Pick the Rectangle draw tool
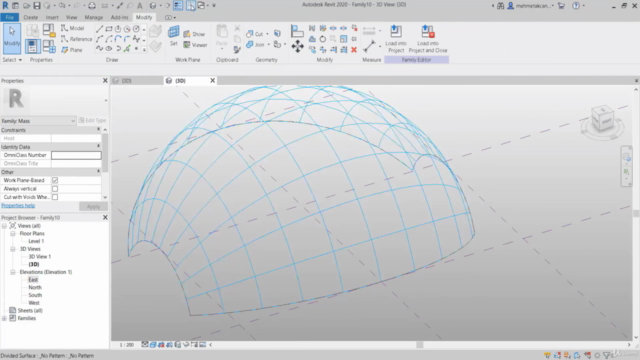 click(x=109, y=29)
